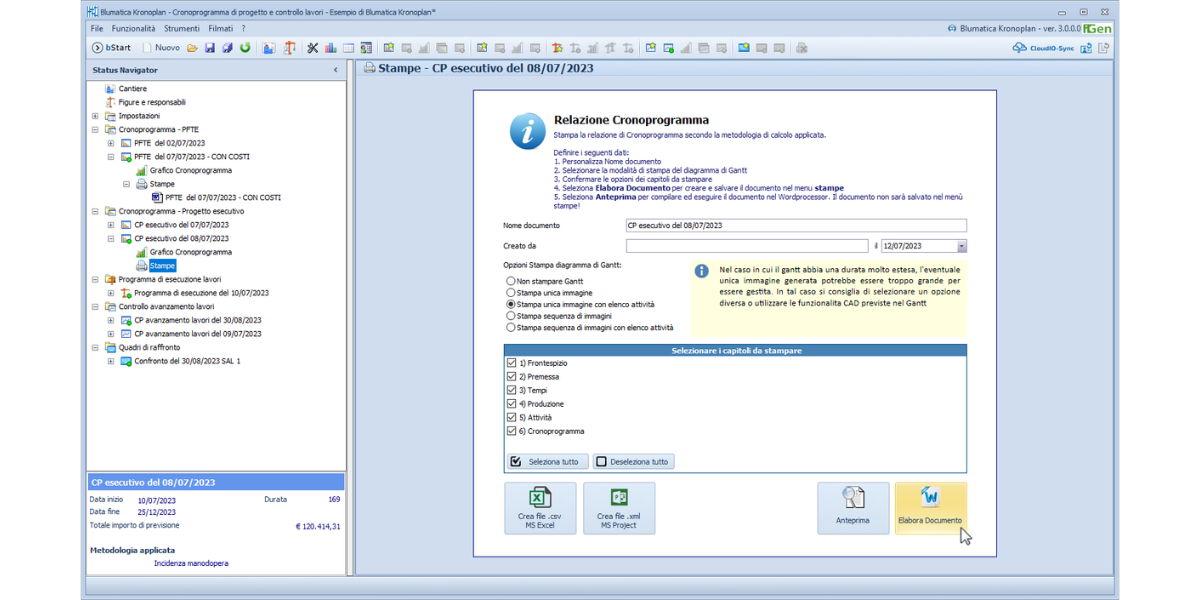1200x600 pixels.
Task: Click the bStart toolbar button
Action: (111, 48)
